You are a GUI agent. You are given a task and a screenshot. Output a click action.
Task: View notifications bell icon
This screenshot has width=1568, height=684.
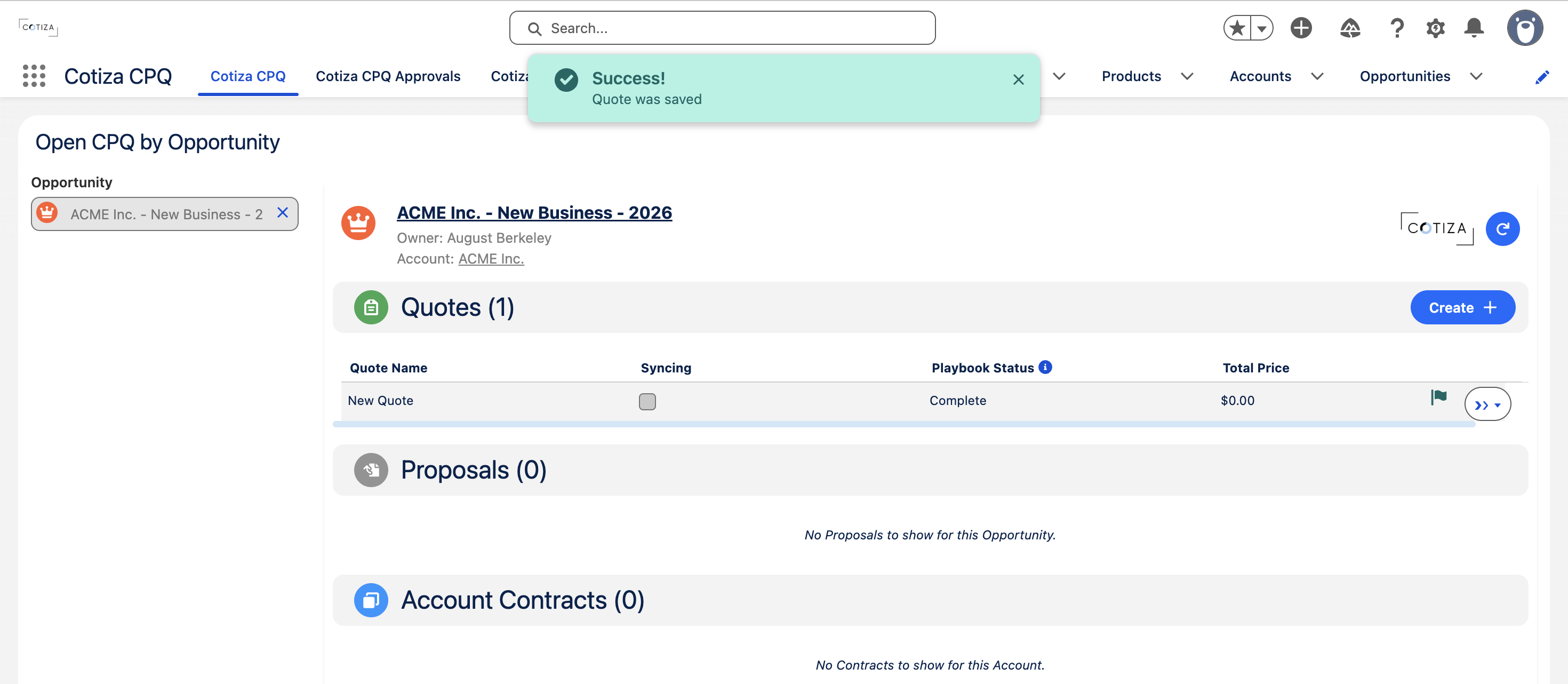pyautogui.click(x=1474, y=28)
